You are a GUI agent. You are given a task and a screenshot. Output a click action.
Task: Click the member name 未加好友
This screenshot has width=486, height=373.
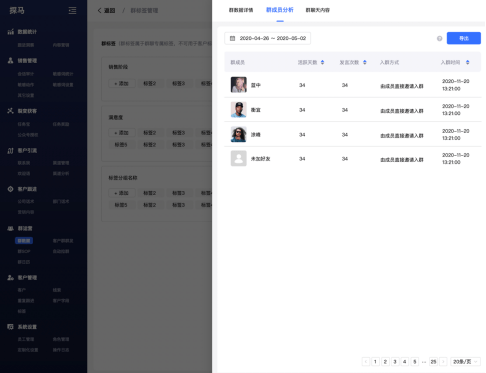tap(261, 159)
